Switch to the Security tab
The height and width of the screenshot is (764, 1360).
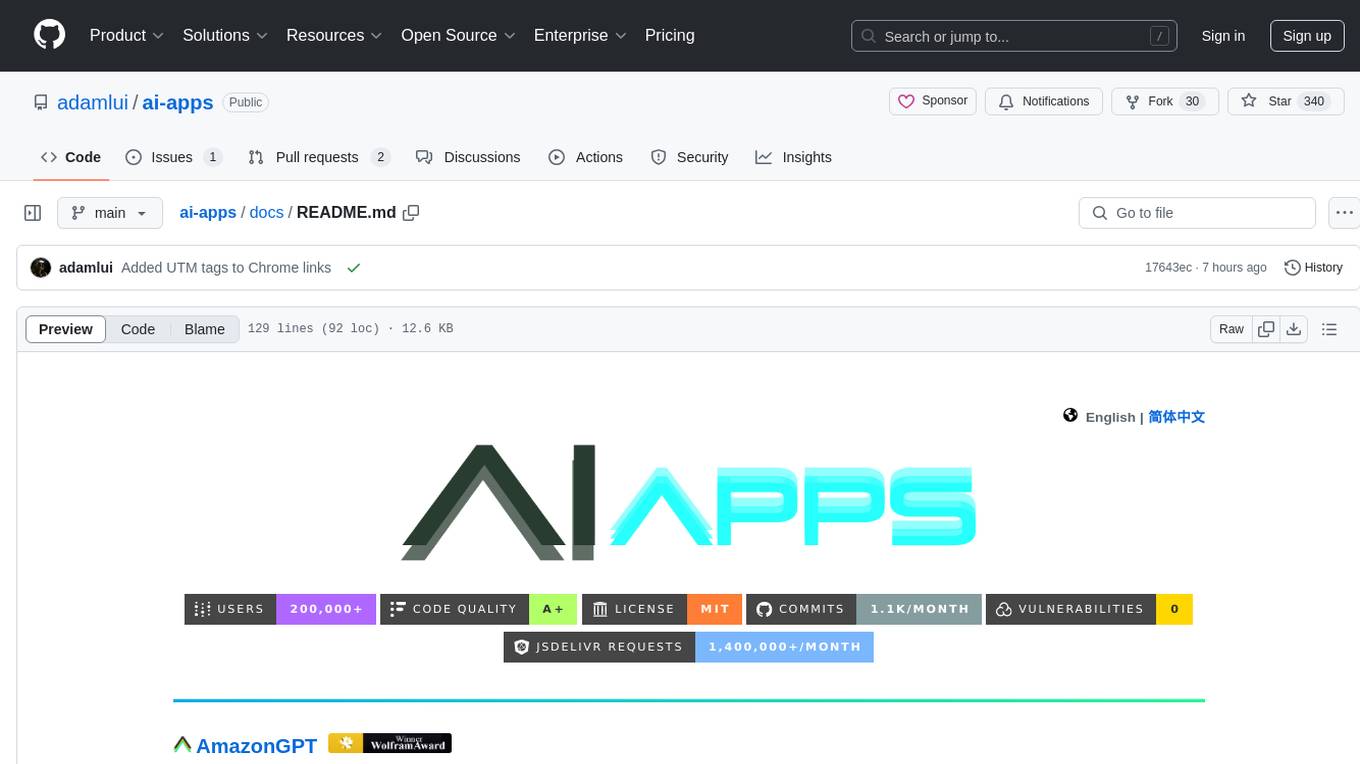[689, 157]
